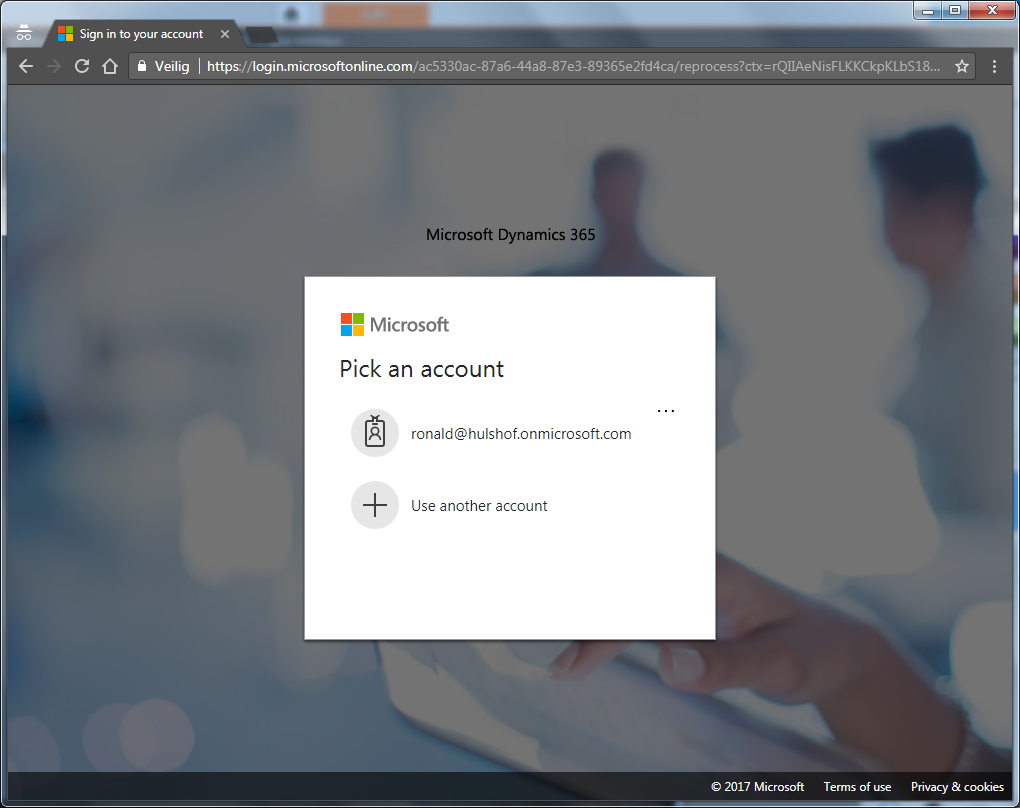The width and height of the screenshot is (1020, 808).
Task: Click the incognito icon in the title bar
Action: pos(24,33)
